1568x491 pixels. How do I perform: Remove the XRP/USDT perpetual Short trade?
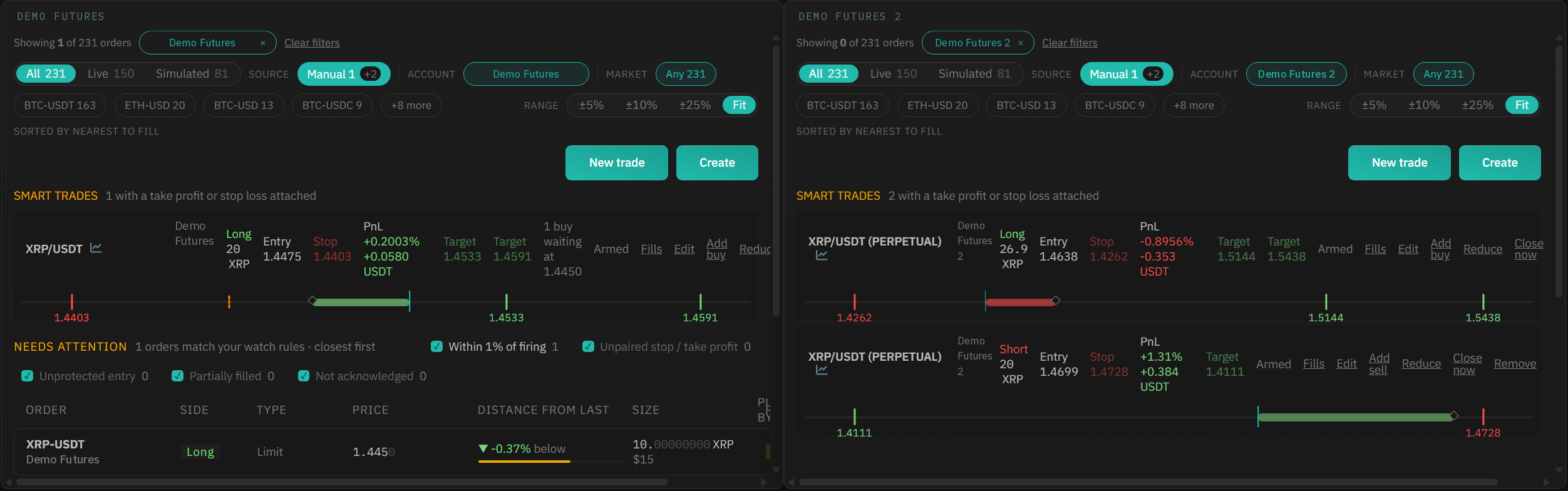coord(1515,364)
